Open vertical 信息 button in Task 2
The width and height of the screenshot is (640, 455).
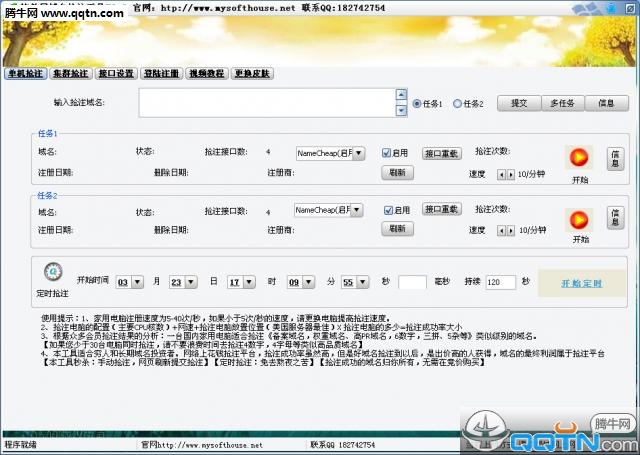[x=616, y=218]
